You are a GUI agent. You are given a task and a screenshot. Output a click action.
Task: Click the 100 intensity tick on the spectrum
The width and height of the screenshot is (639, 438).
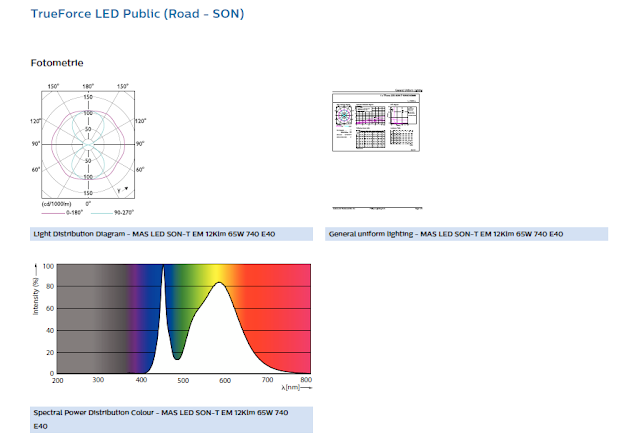click(x=48, y=266)
